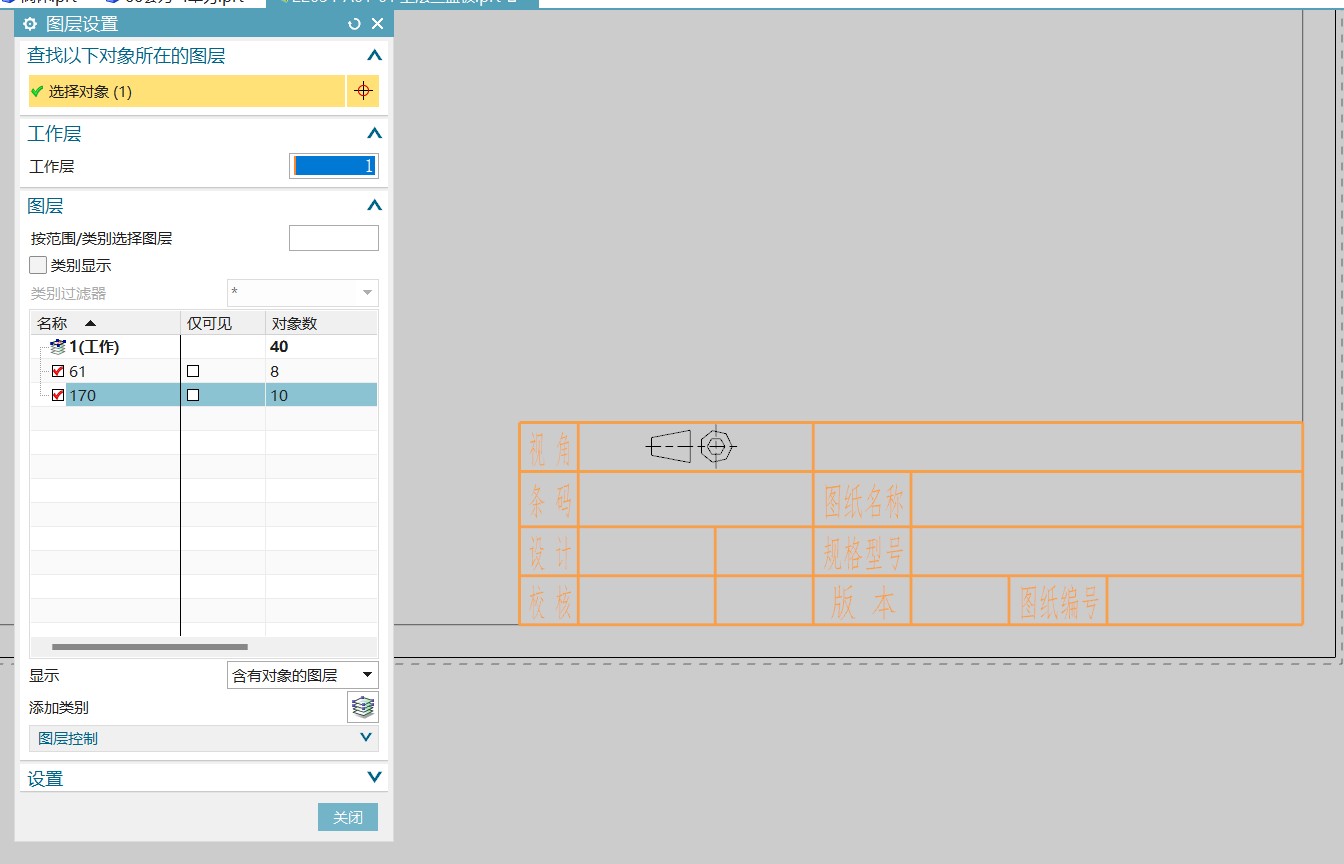Click the 视角 label in the title block
This screenshot has height=864, width=1344.
(549, 451)
